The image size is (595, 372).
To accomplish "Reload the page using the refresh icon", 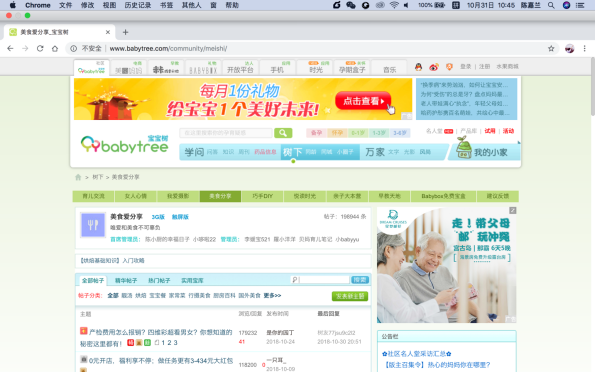I will tap(40, 49).
